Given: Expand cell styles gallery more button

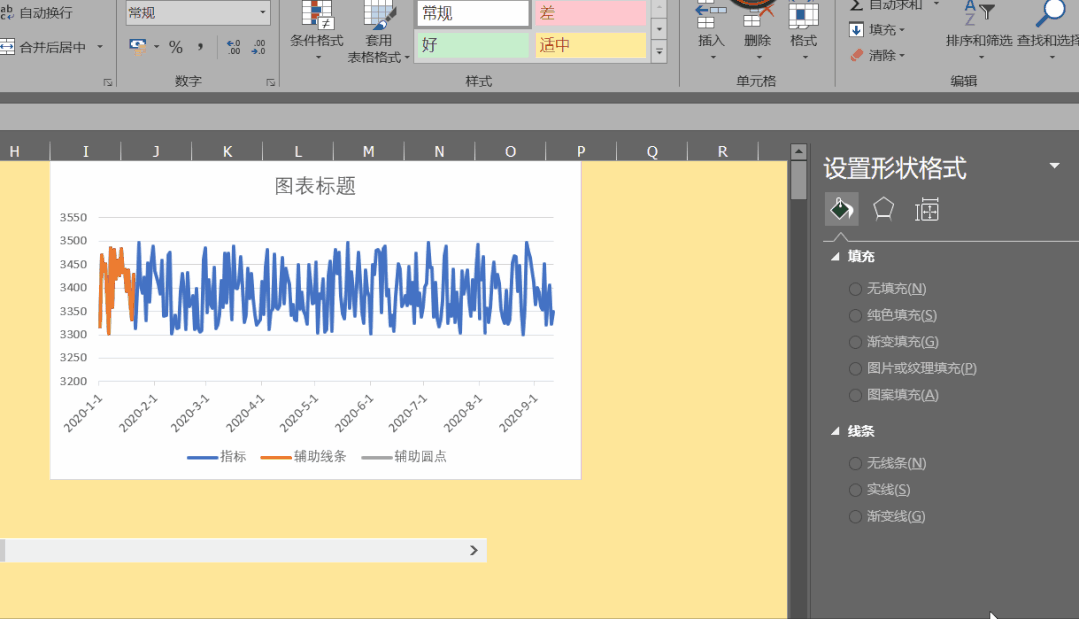Looking at the screenshot, I should 659,52.
